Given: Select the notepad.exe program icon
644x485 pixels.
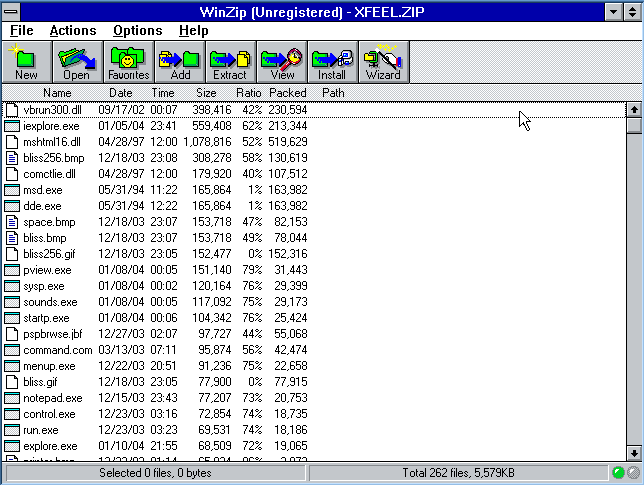Looking at the screenshot, I should (x=12, y=398).
